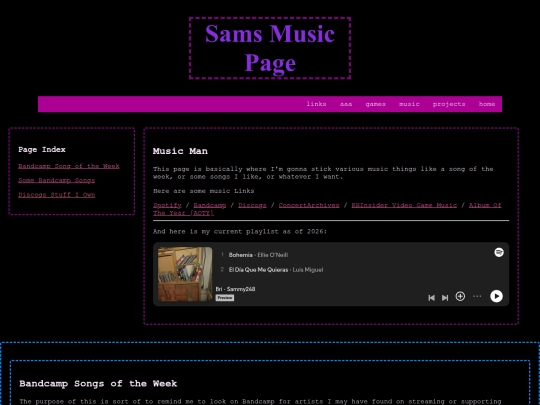Skip to next track in Spotify player
Image resolution: width=540 pixels, height=405 pixels.
tap(445, 298)
